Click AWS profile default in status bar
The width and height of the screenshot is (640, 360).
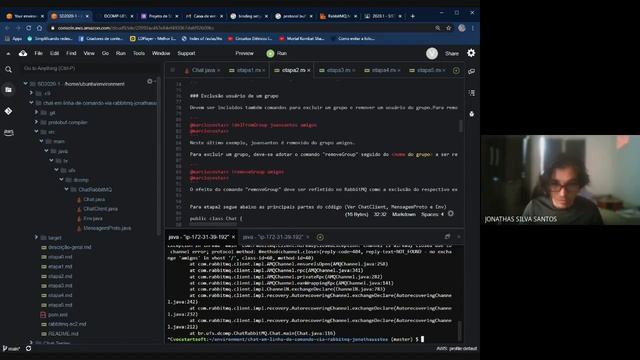456,349
